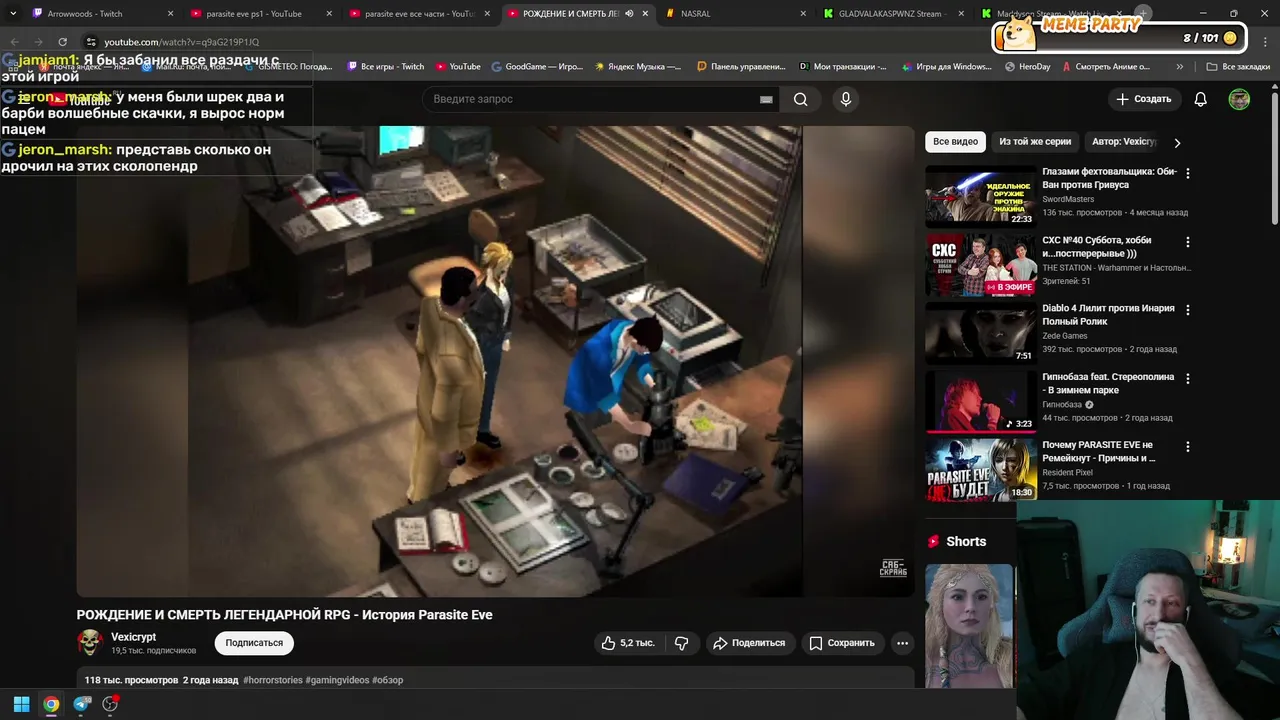Subscribe with the 'Подписаться' button
The width and height of the screenshot is (1280, 720).
(x=254, y=643)
